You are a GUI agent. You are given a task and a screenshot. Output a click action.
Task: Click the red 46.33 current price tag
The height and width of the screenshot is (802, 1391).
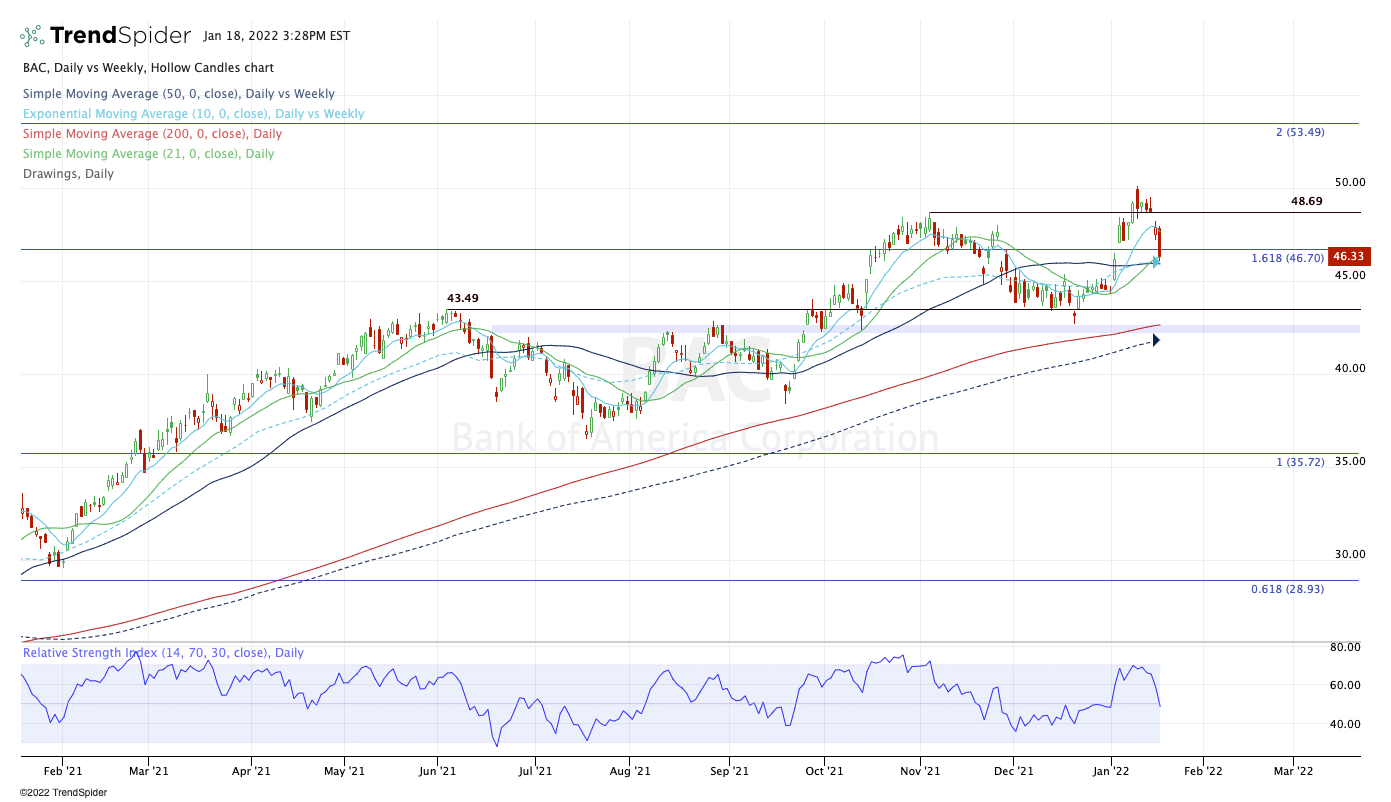pos(1349,256)
